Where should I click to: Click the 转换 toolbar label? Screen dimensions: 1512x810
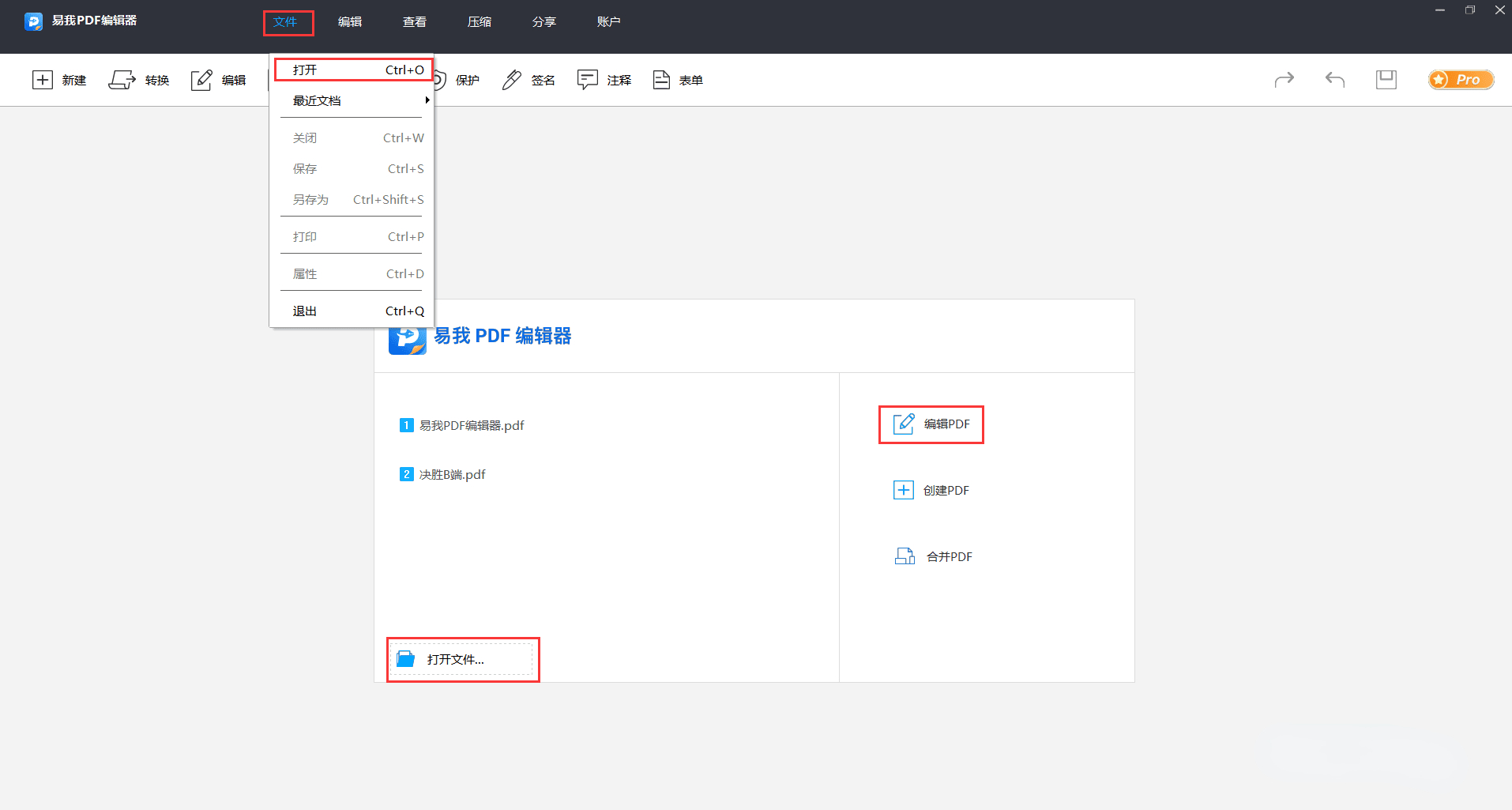157,81
